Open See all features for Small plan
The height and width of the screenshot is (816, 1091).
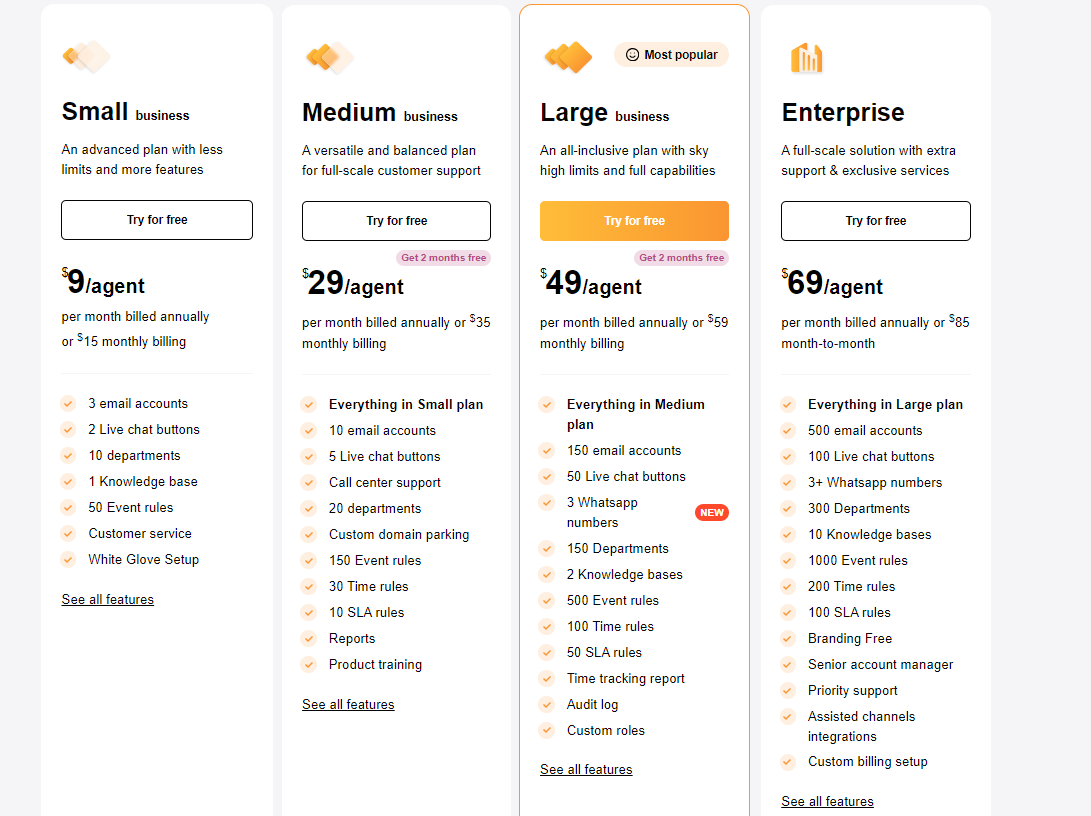(108, 600)
